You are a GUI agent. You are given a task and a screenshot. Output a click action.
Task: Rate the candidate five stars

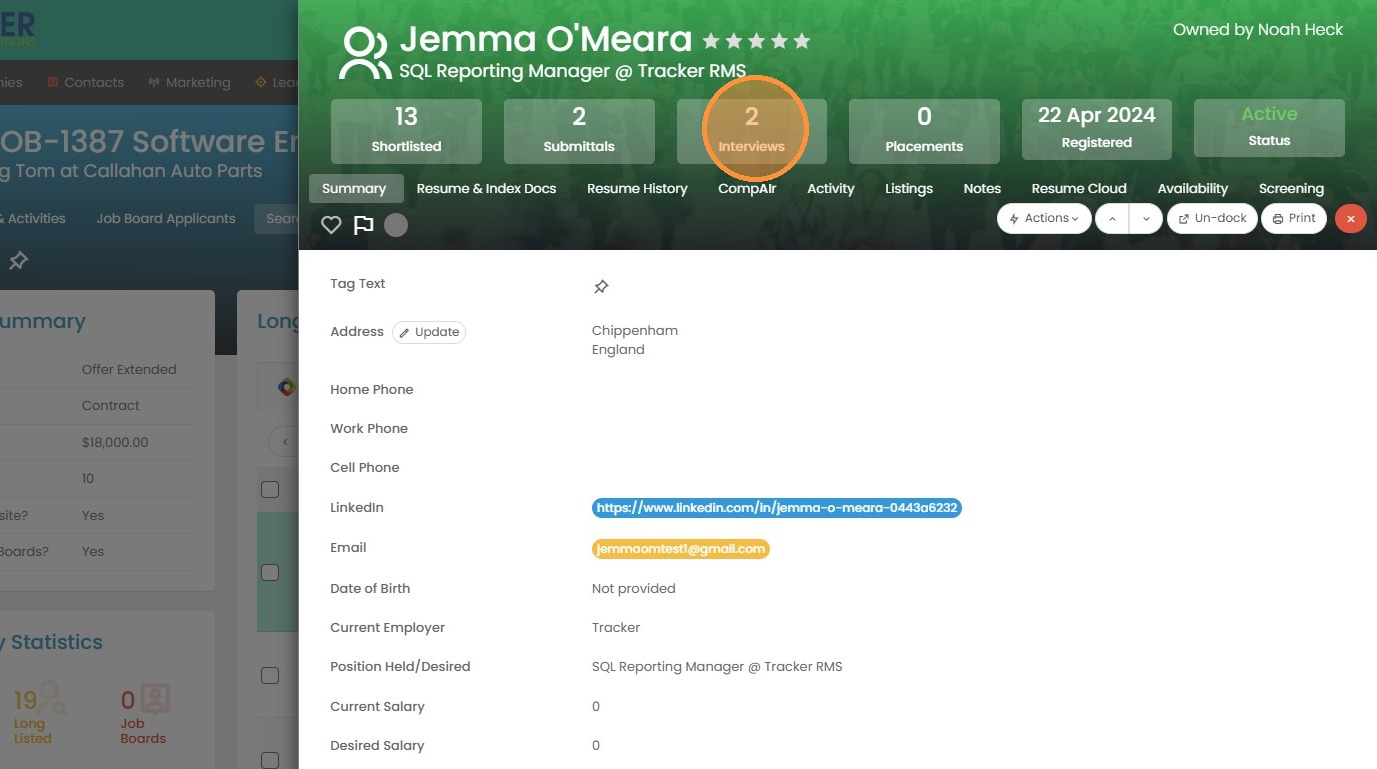(x=801, y=42)
